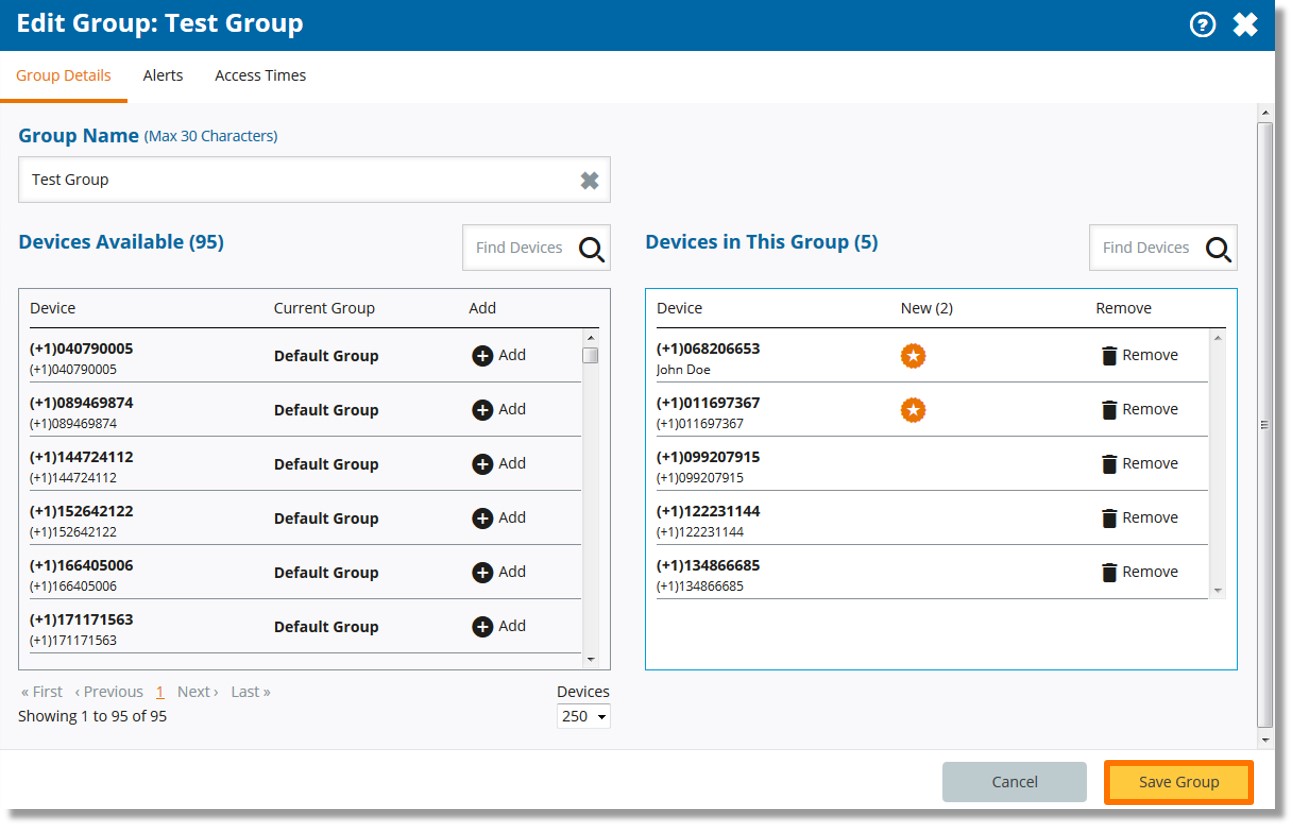The height and width of the screenshot is (827, 1293).
Task: Select page 1 in pagination
Action: tap(160, 692)
